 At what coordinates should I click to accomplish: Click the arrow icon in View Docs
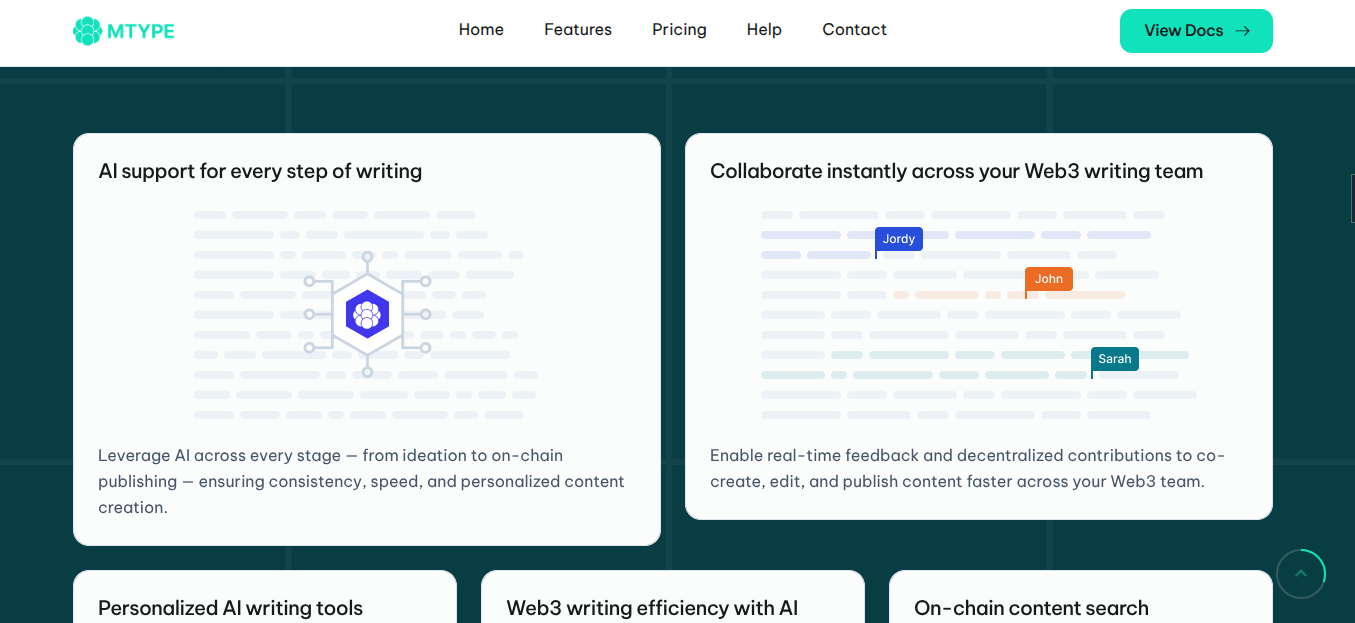click(x=1242, y=31)
